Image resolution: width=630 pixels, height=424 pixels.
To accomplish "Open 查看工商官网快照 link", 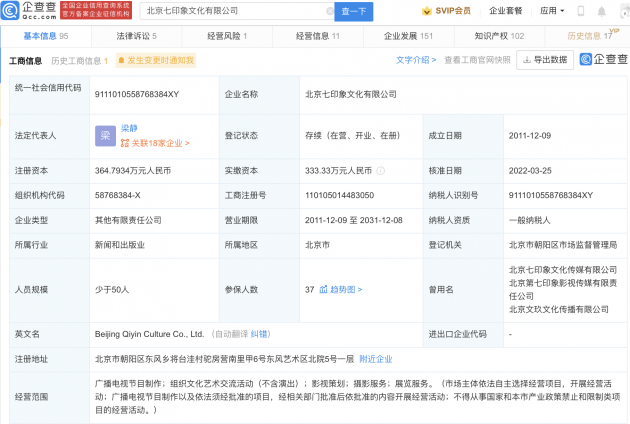I will (477, 60).
